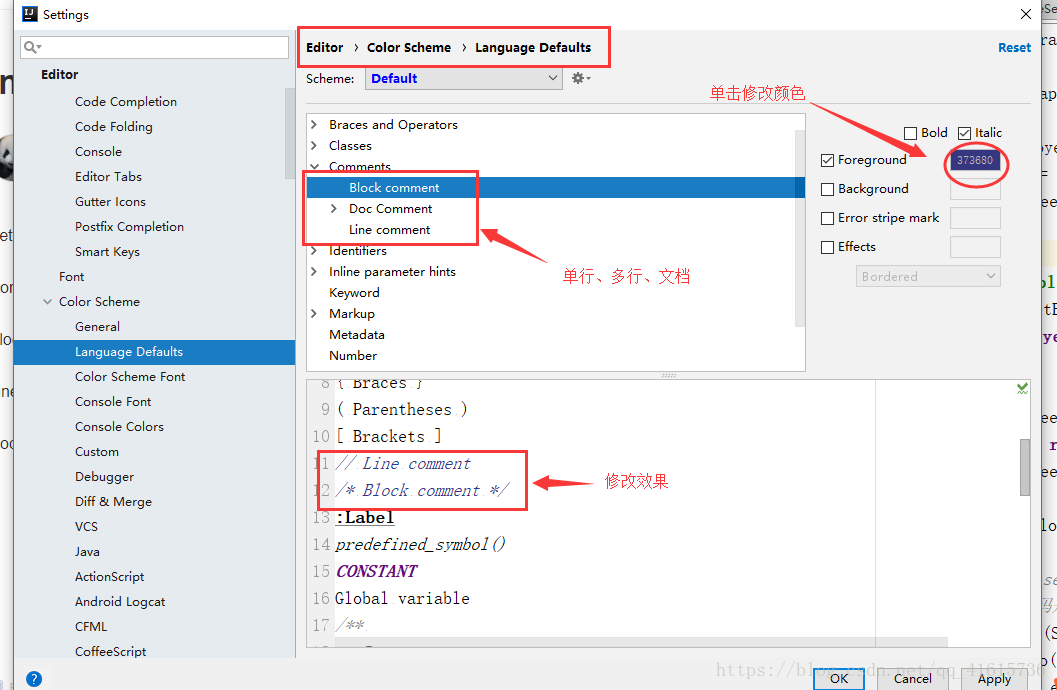Expand Braces and Operators node

[x=313, y=125]
